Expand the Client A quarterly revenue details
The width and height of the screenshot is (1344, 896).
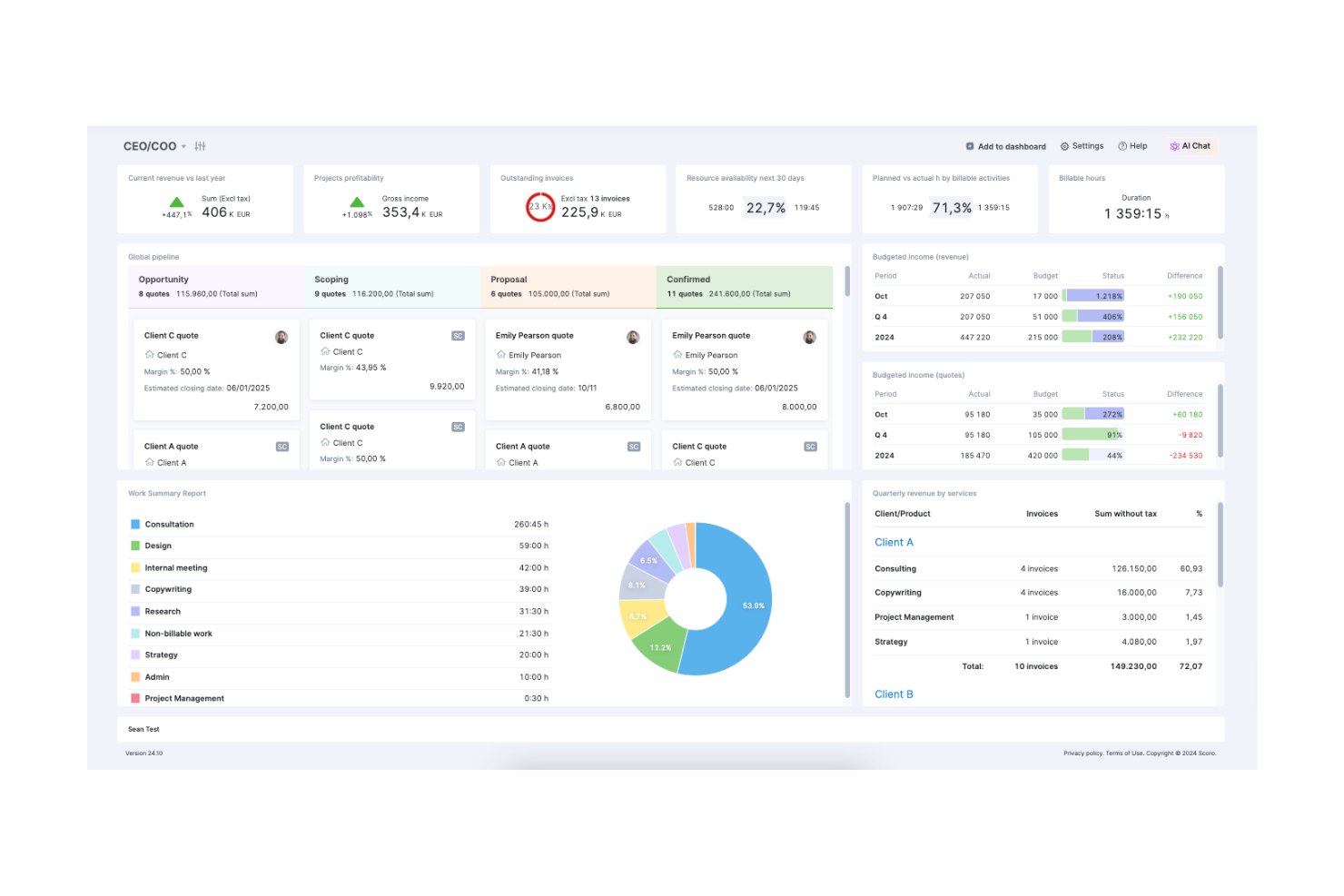click(894, 542)
